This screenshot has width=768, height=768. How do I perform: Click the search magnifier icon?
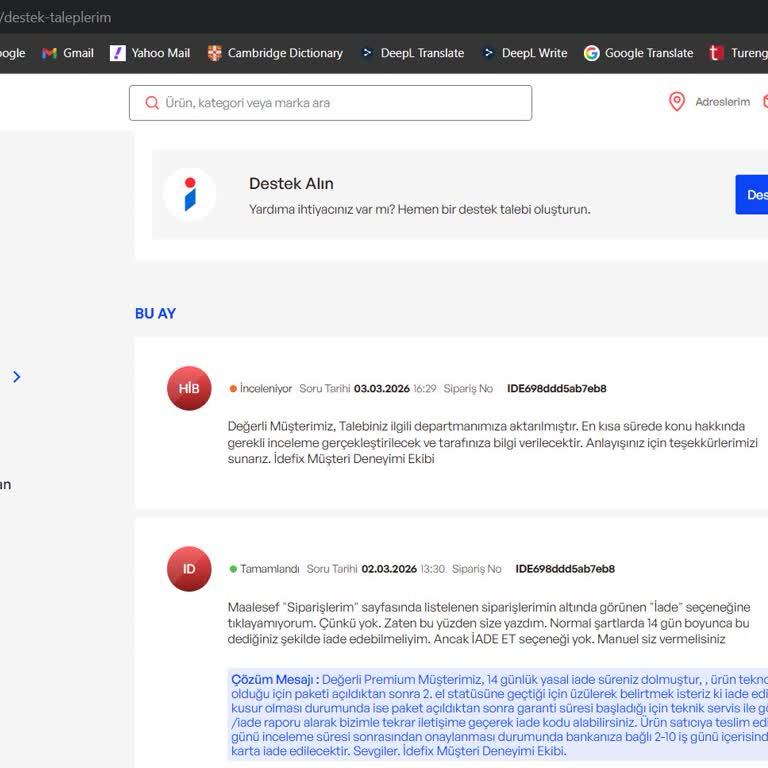(x=152, y=103)
